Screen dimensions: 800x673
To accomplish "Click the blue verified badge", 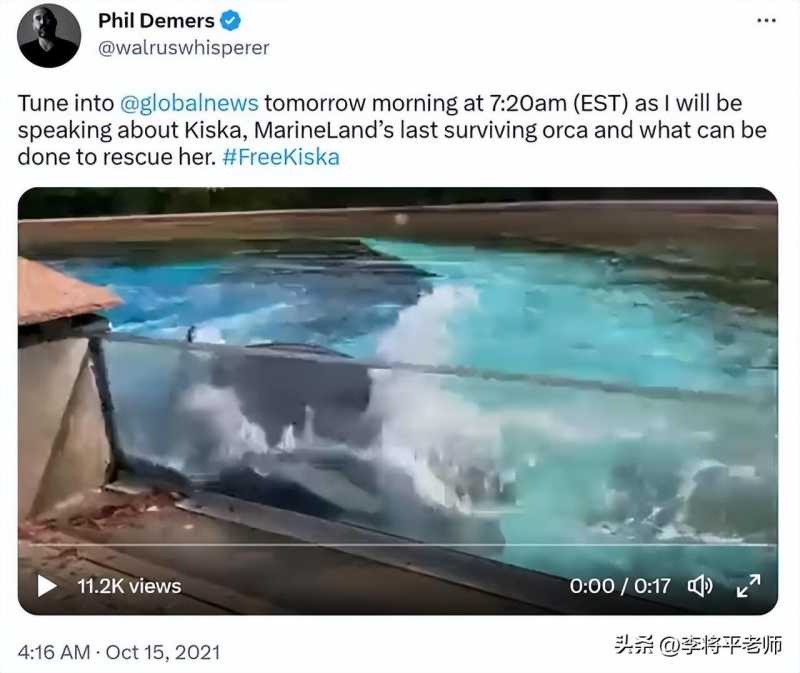I will click(x=230, y=21).
